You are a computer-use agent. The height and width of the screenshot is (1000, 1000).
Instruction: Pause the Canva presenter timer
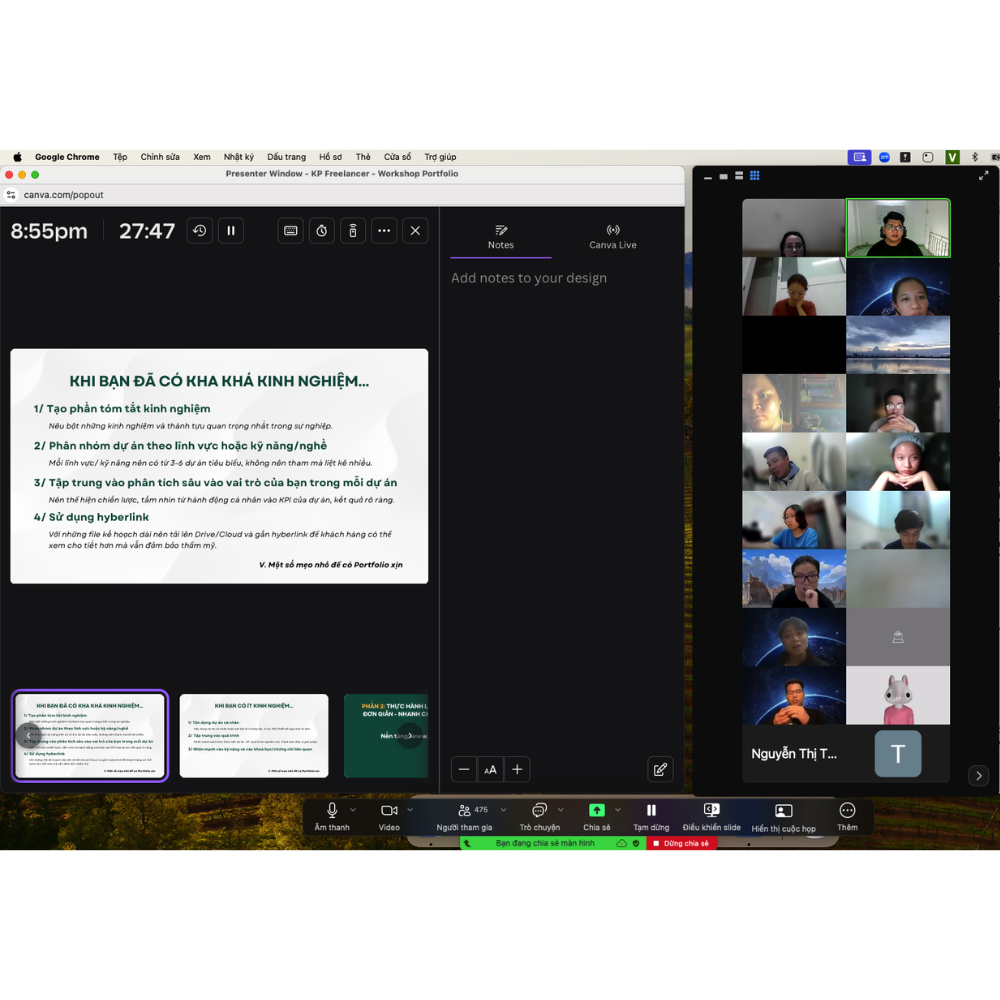(x=231, y=231)
